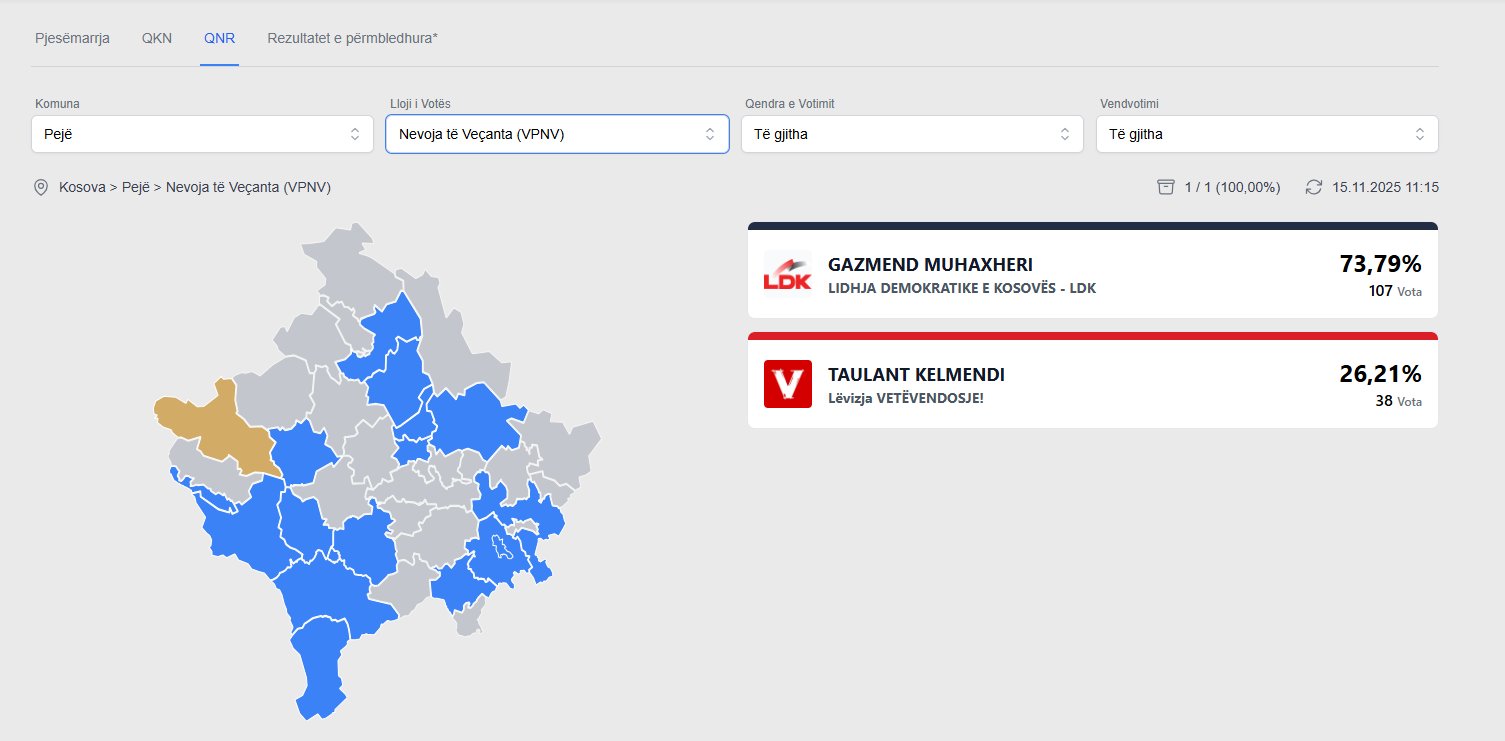Select the QNR tab
This screenshot has height=741, width=1505.
click(x=219, y=39)
